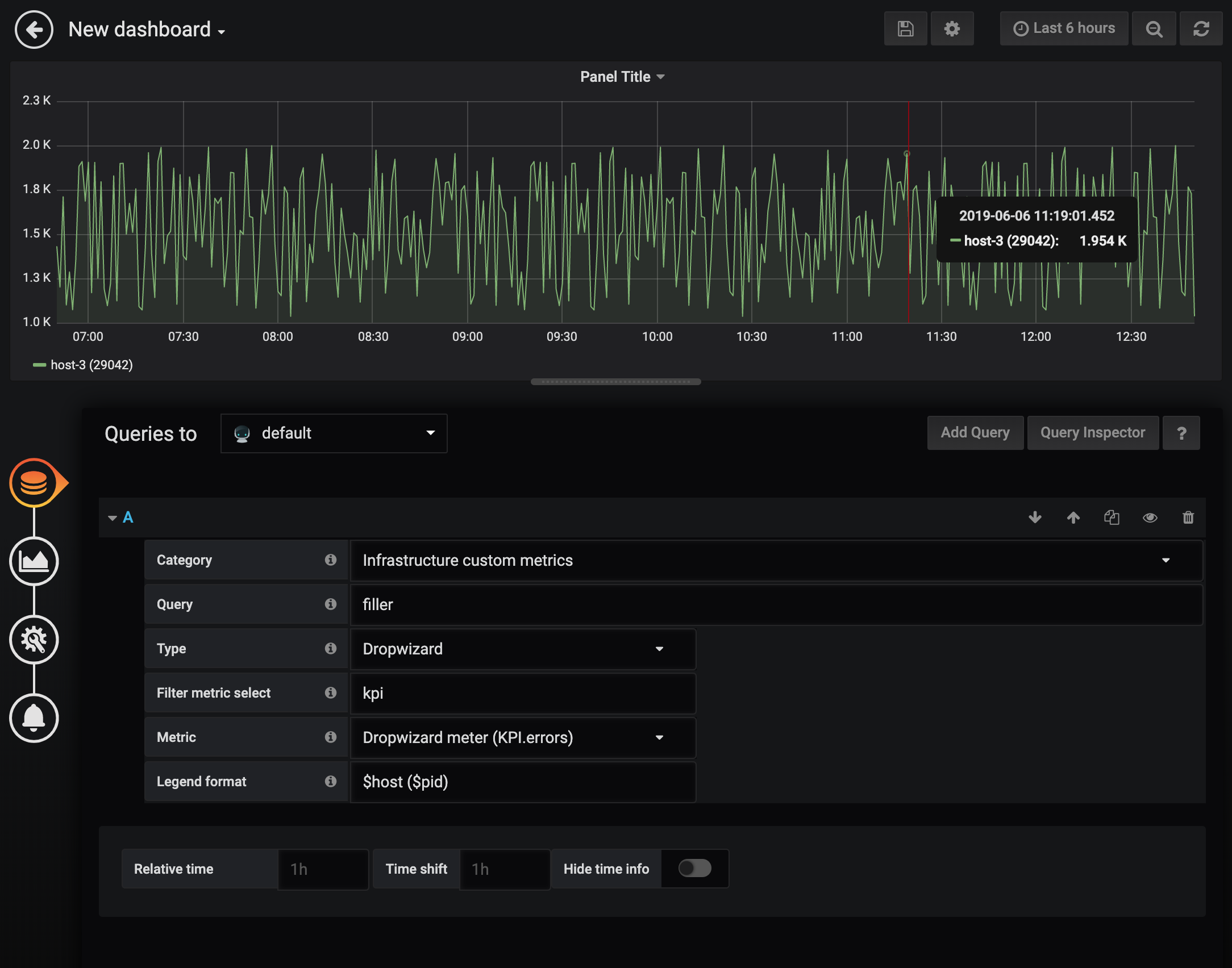Viewport: 1232px width, 968px height.
Task: Open the Category dropdown
Action: tap(776, 560)
